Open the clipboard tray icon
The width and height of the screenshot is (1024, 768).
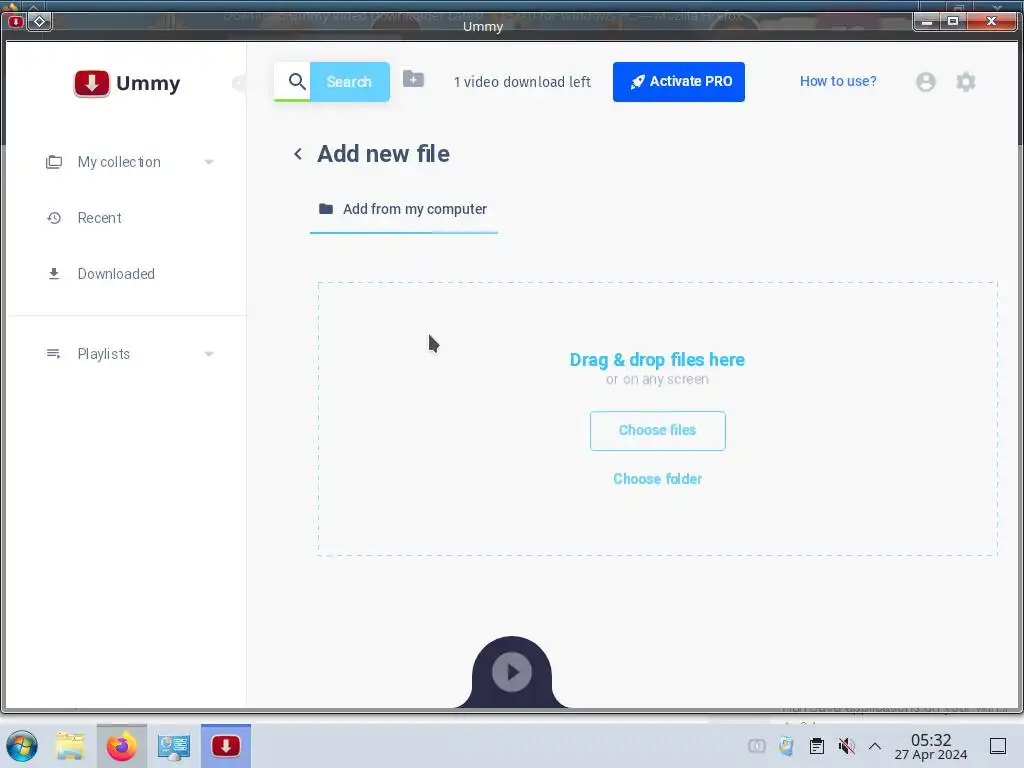(x=816, y=746)
